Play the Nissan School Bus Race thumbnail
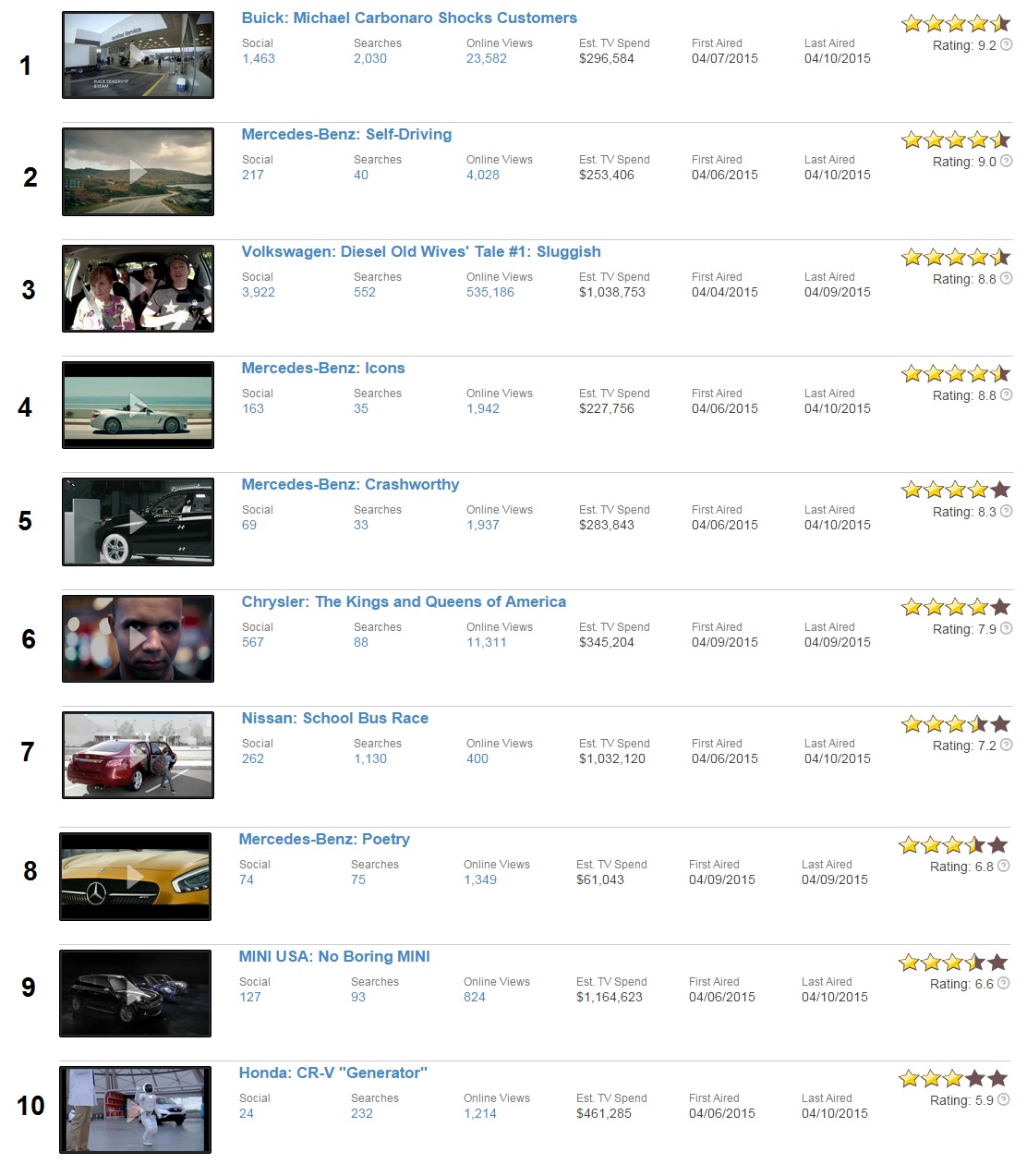 [138, 755]
